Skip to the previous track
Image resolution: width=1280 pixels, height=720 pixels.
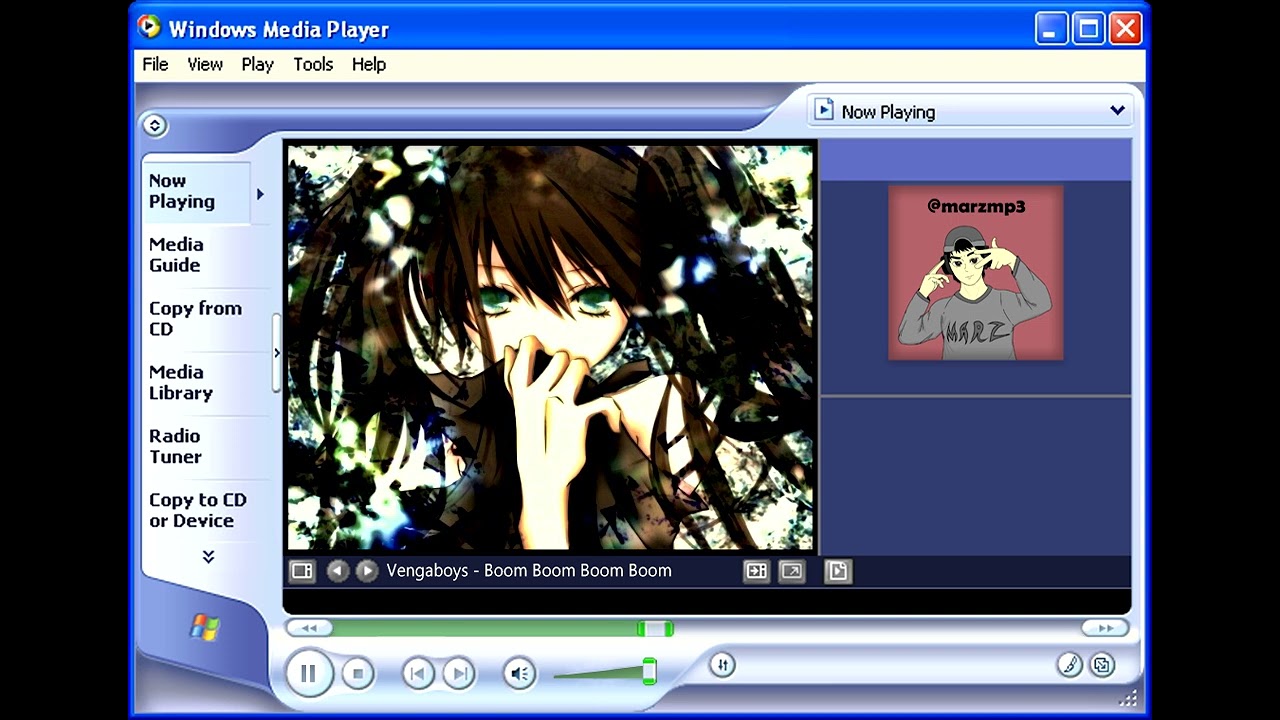pyautogui.click(x=418, y=674)
